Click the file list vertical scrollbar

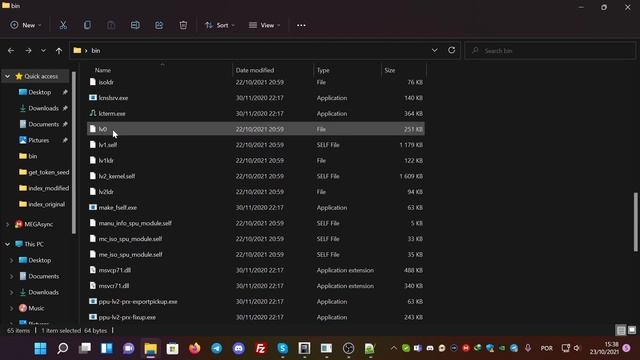click(x=635, y=222)
